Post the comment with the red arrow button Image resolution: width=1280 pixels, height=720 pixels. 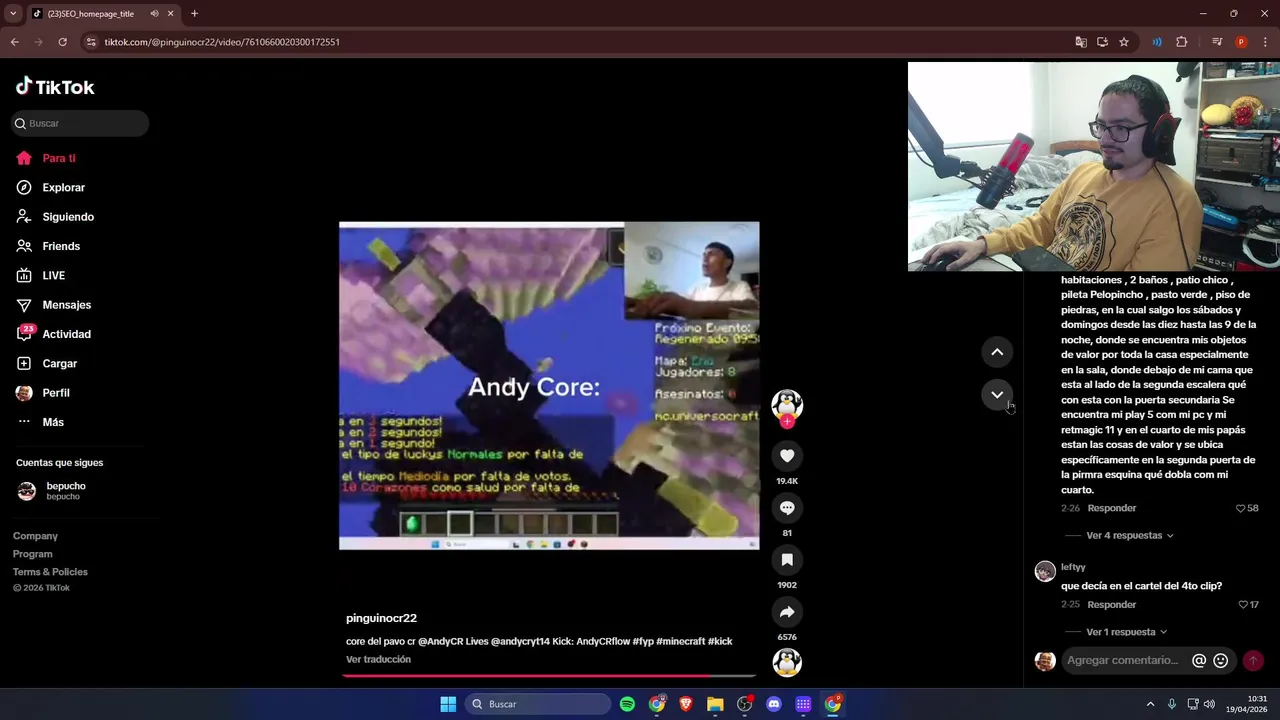click(1253, 660)
